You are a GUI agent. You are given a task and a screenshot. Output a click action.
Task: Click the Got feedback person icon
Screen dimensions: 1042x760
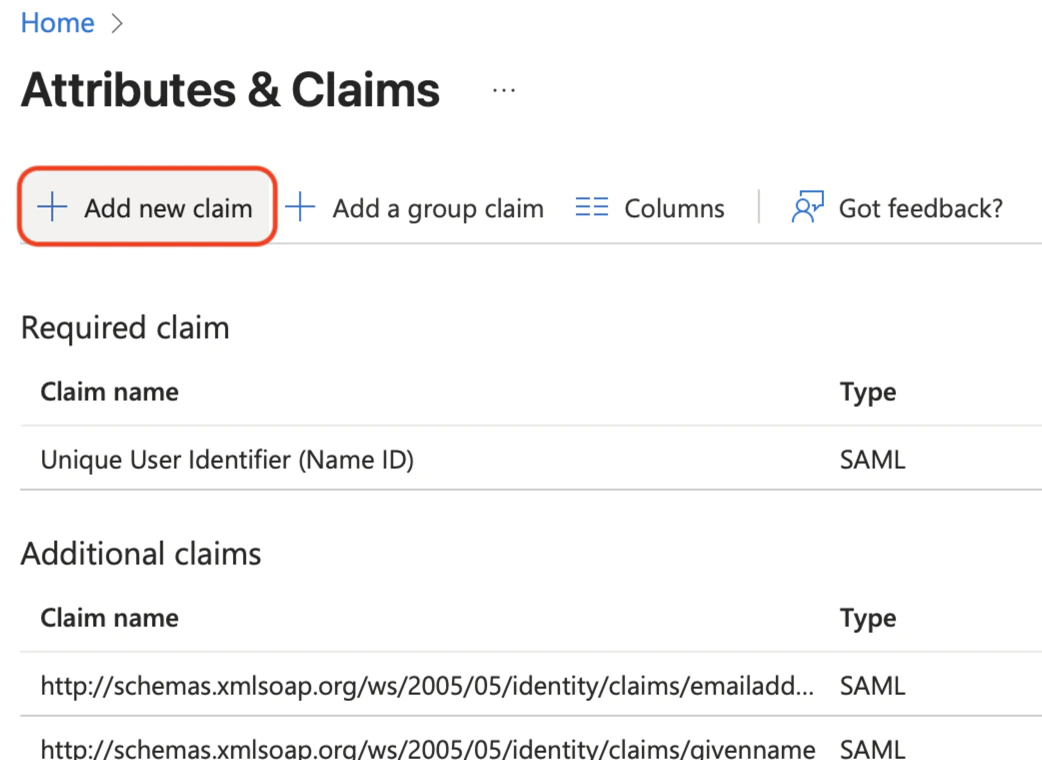806,207
